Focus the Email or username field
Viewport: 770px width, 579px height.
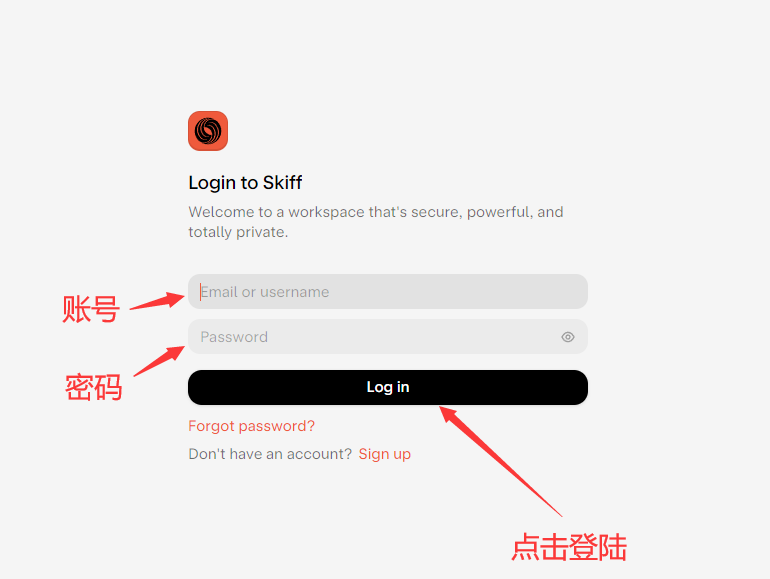[x=387, y=292]
